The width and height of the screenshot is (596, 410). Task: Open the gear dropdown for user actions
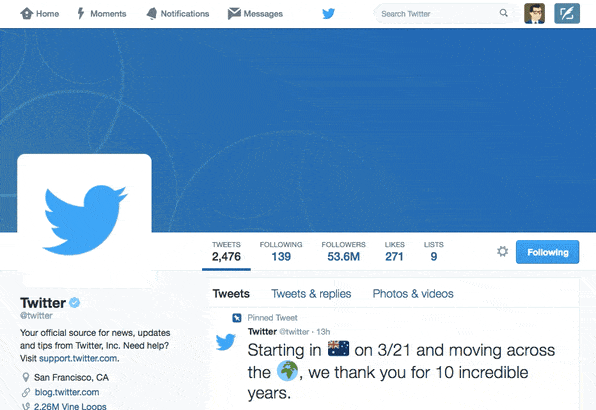[x=502, y=251]
